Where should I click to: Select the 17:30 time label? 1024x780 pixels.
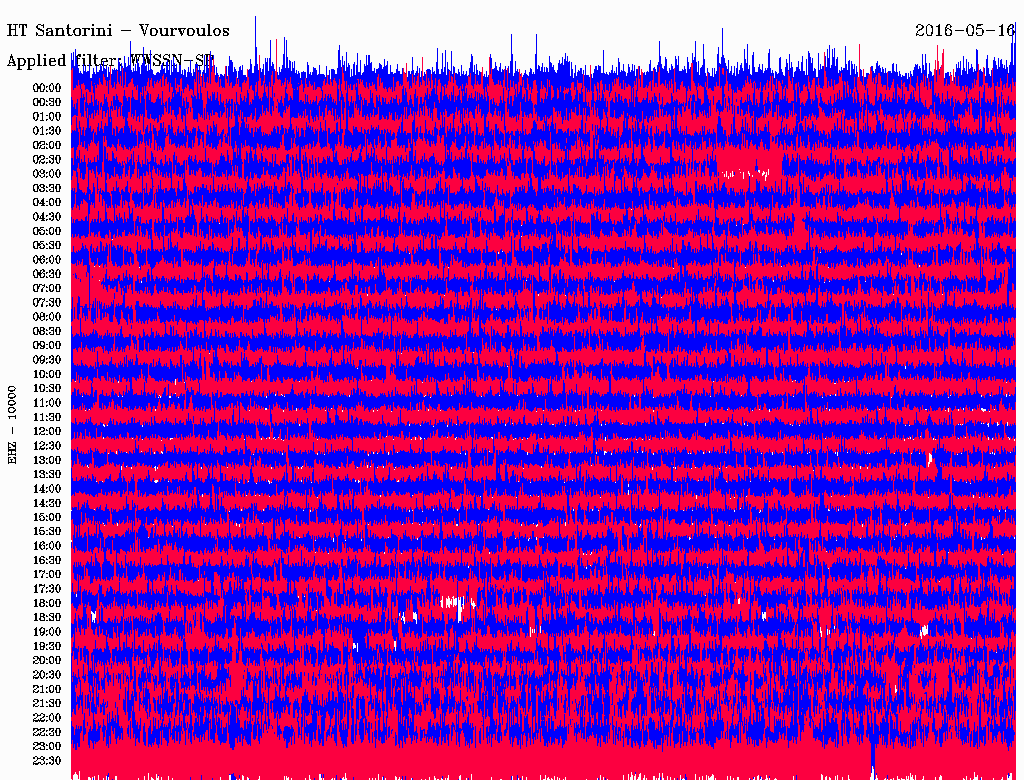(47, 589)
